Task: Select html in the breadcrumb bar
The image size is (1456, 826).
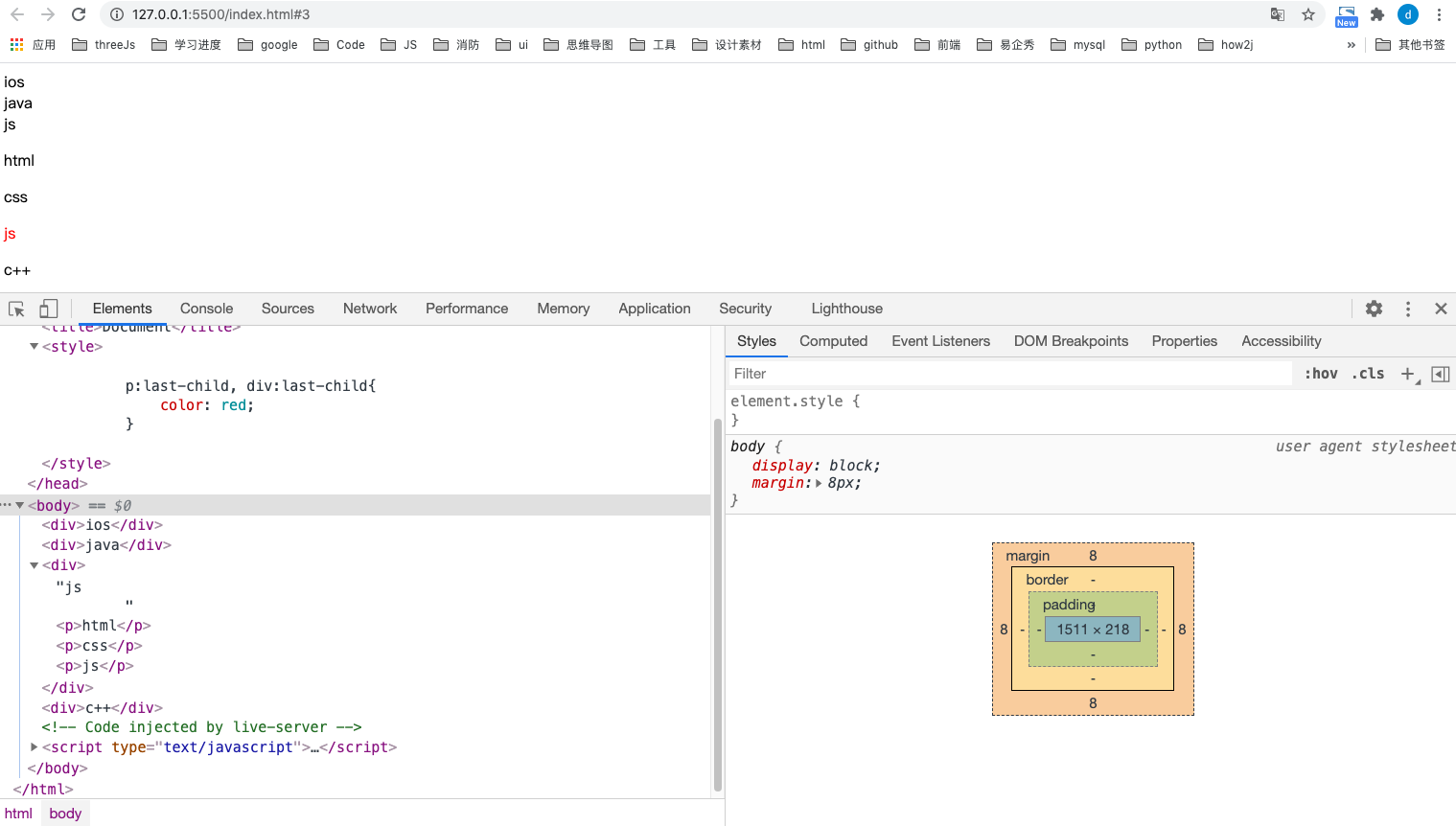Action: [x=18, y=814]
